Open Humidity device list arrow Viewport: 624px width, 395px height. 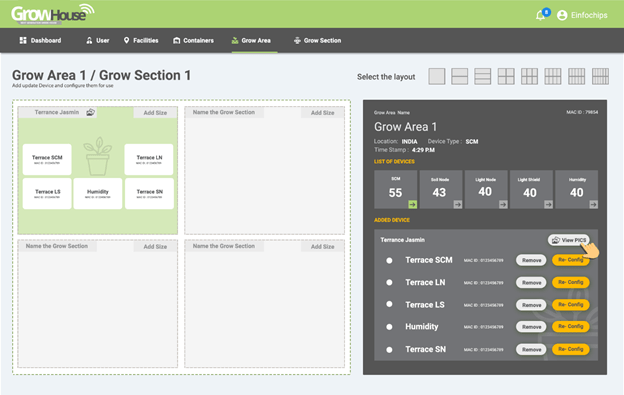click(x=593, y=204)
